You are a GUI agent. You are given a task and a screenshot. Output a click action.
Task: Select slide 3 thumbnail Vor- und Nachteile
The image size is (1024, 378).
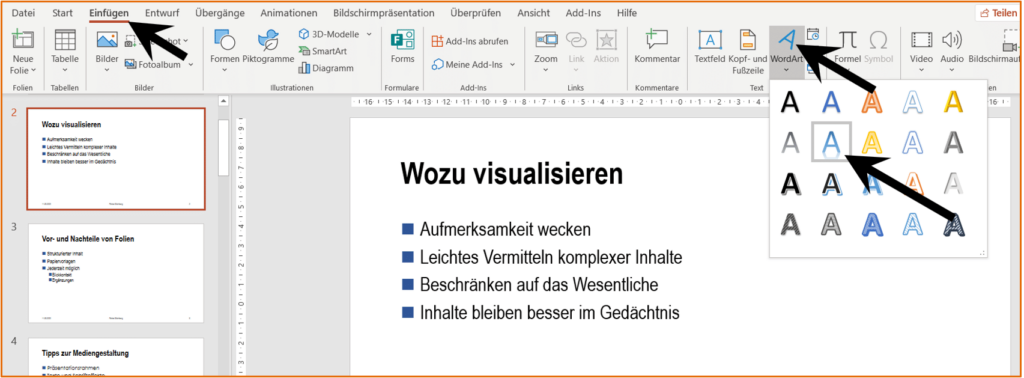115,274
